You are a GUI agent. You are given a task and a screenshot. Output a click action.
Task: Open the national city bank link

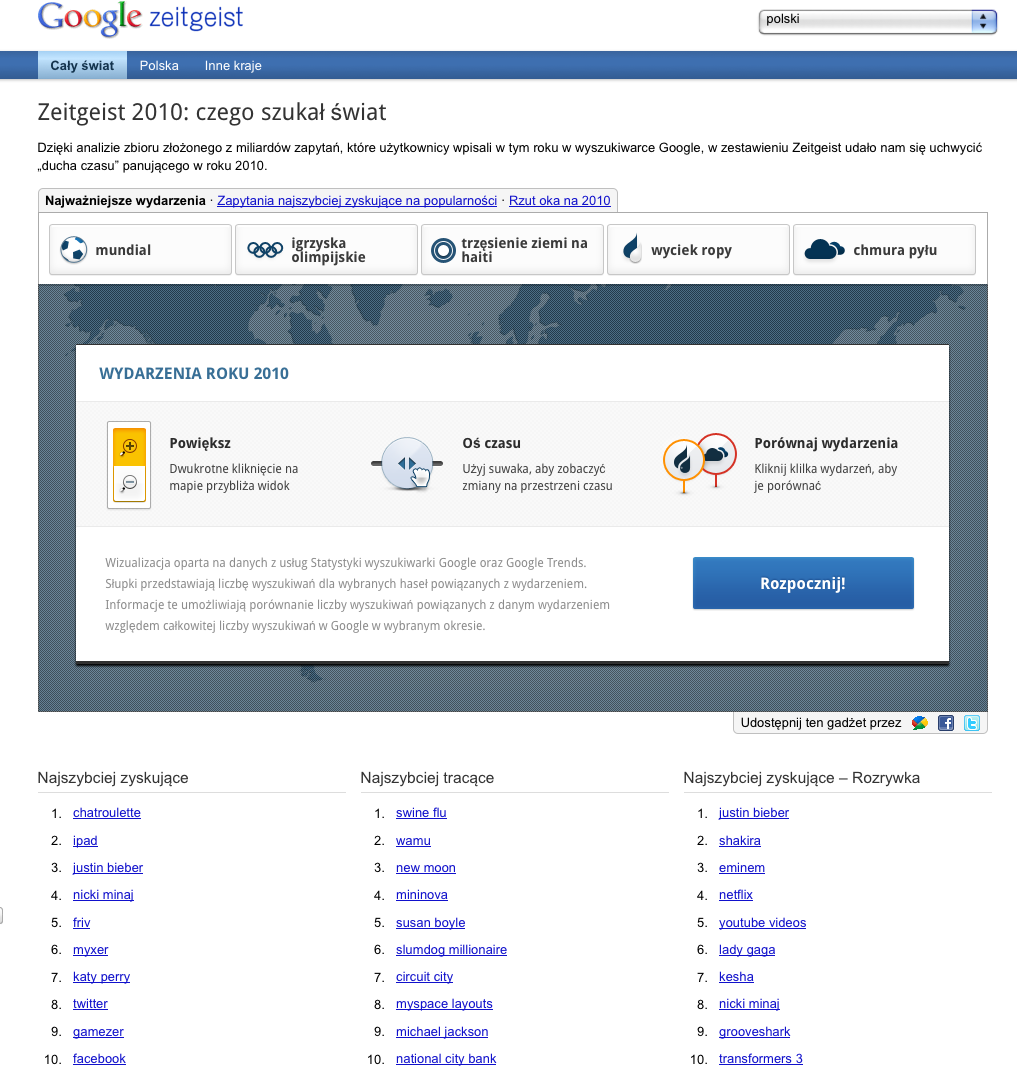click(x=446, y=1058)
